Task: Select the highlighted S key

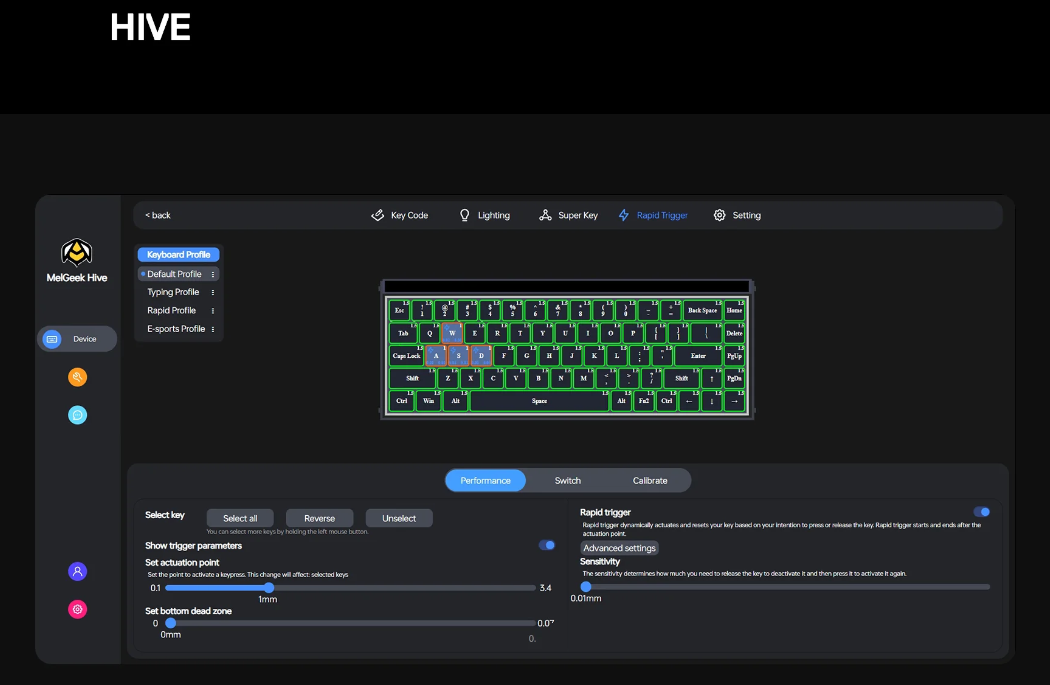Action: [459, 356]
